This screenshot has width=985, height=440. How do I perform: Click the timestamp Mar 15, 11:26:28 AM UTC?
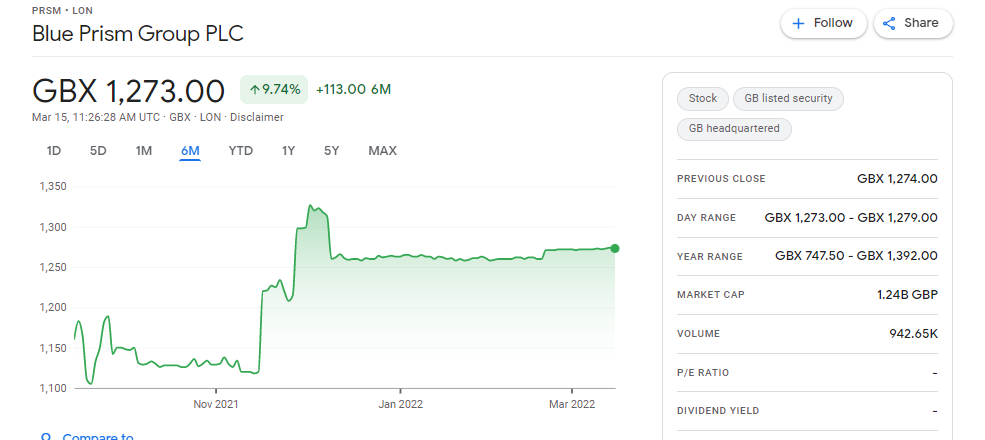(x=95, y=118)
